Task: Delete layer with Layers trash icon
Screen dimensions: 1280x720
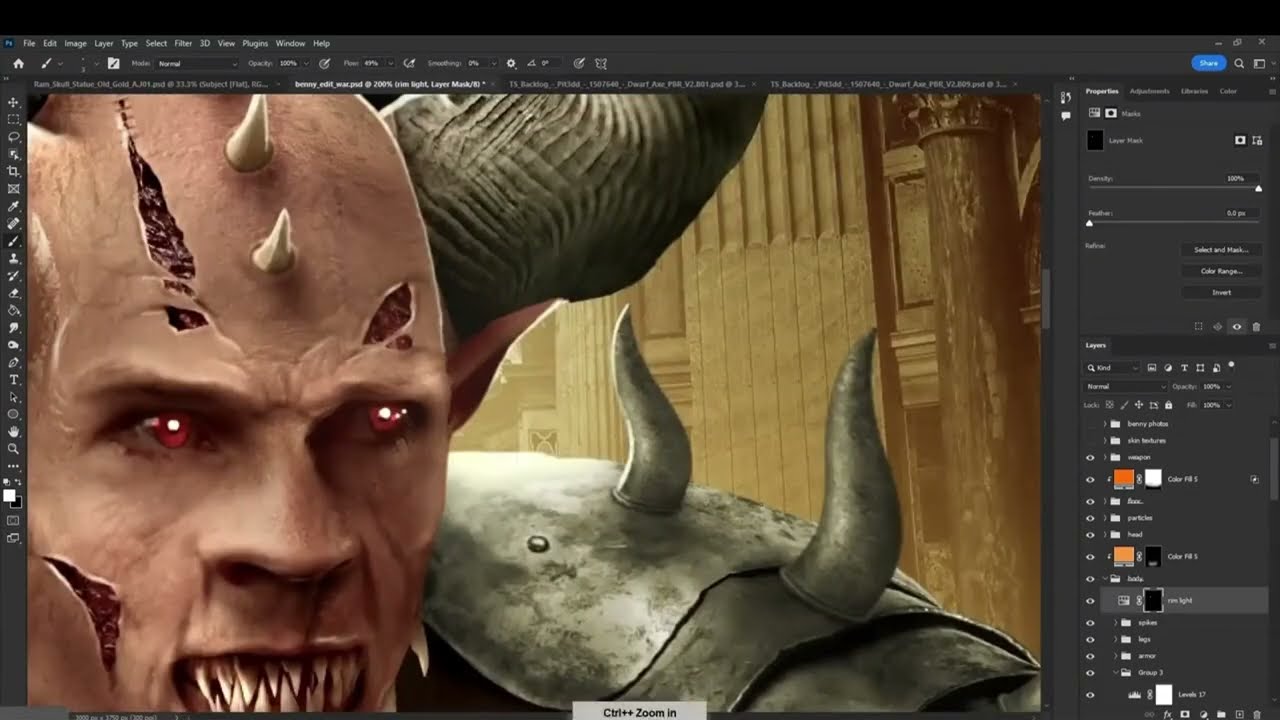Action: click(1257, 714)
